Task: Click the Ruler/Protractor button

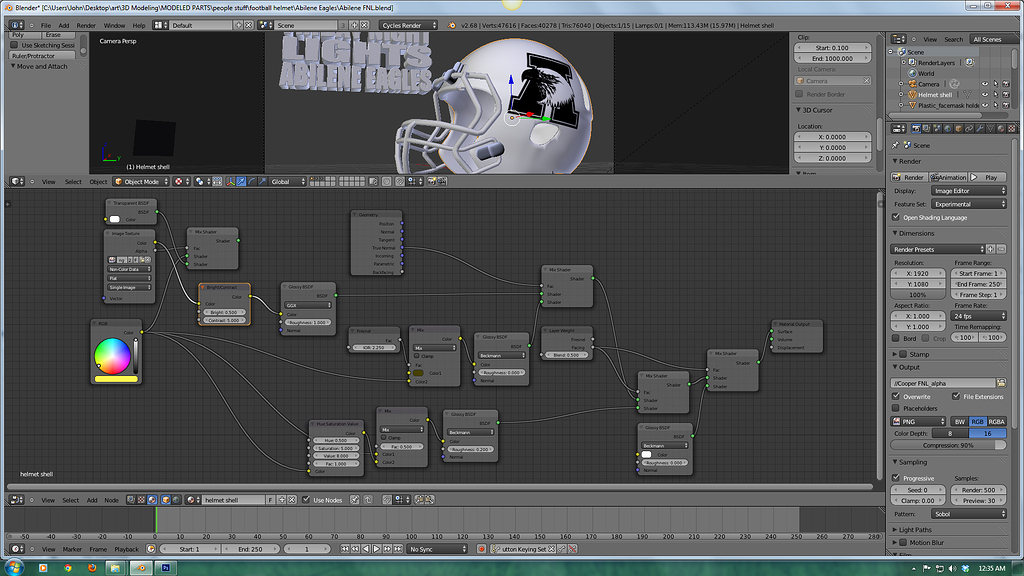Action: tap(42, 56)
